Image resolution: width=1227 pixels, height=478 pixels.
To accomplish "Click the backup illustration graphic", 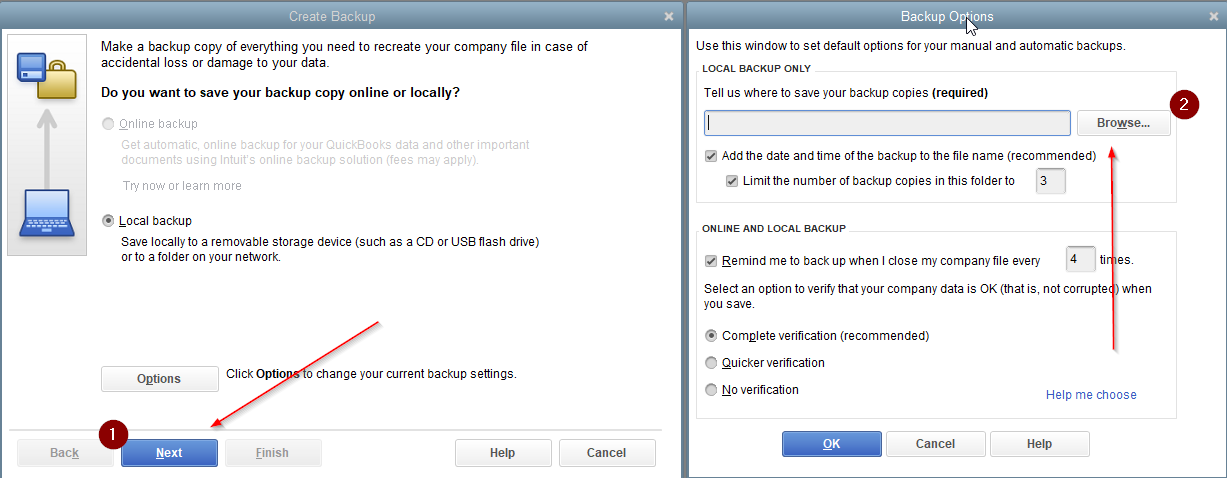I will click(47, 145).
